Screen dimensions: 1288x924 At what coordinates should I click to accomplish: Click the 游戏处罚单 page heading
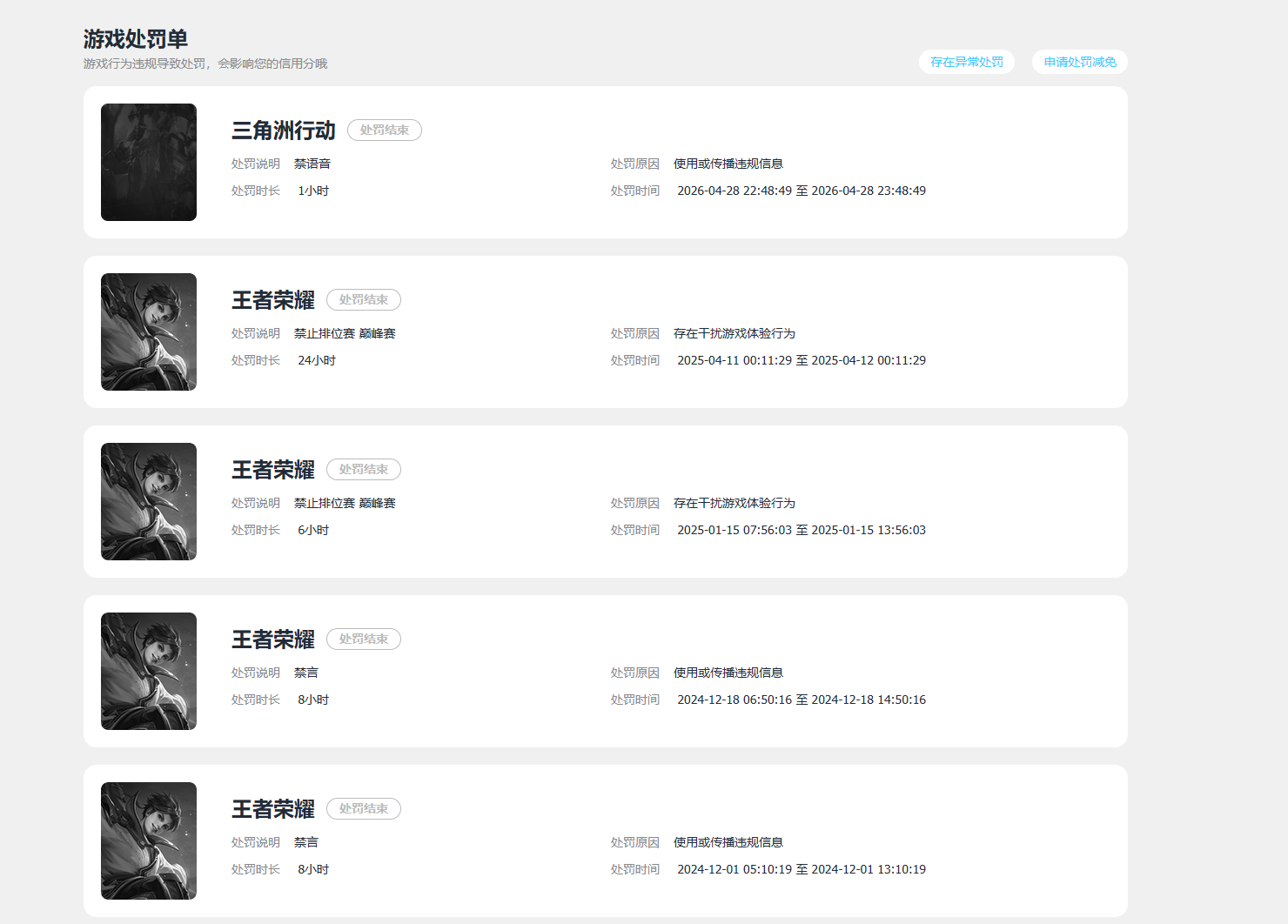136,39
